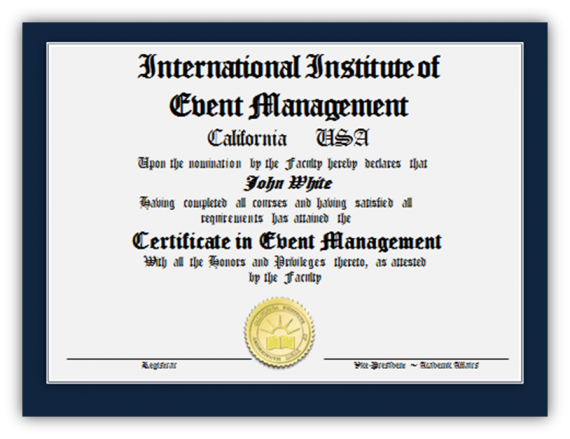The width and height of the screenshot is (570, 439).
Task: Select the recipient name 'John White'
Action: click(288, 183)
